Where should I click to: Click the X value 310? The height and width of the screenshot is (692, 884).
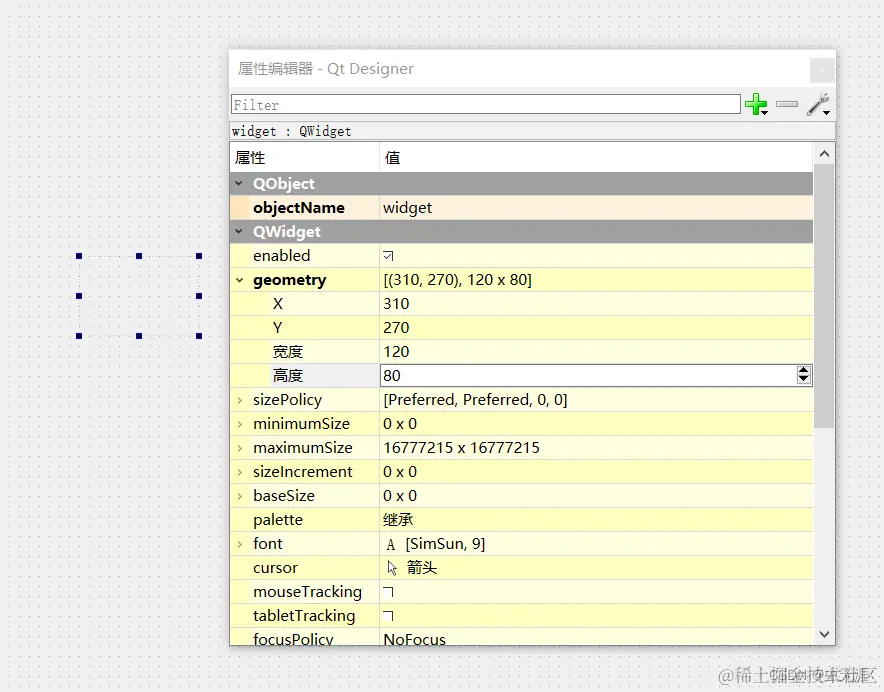pyautogui.click(x=396, y=304)
